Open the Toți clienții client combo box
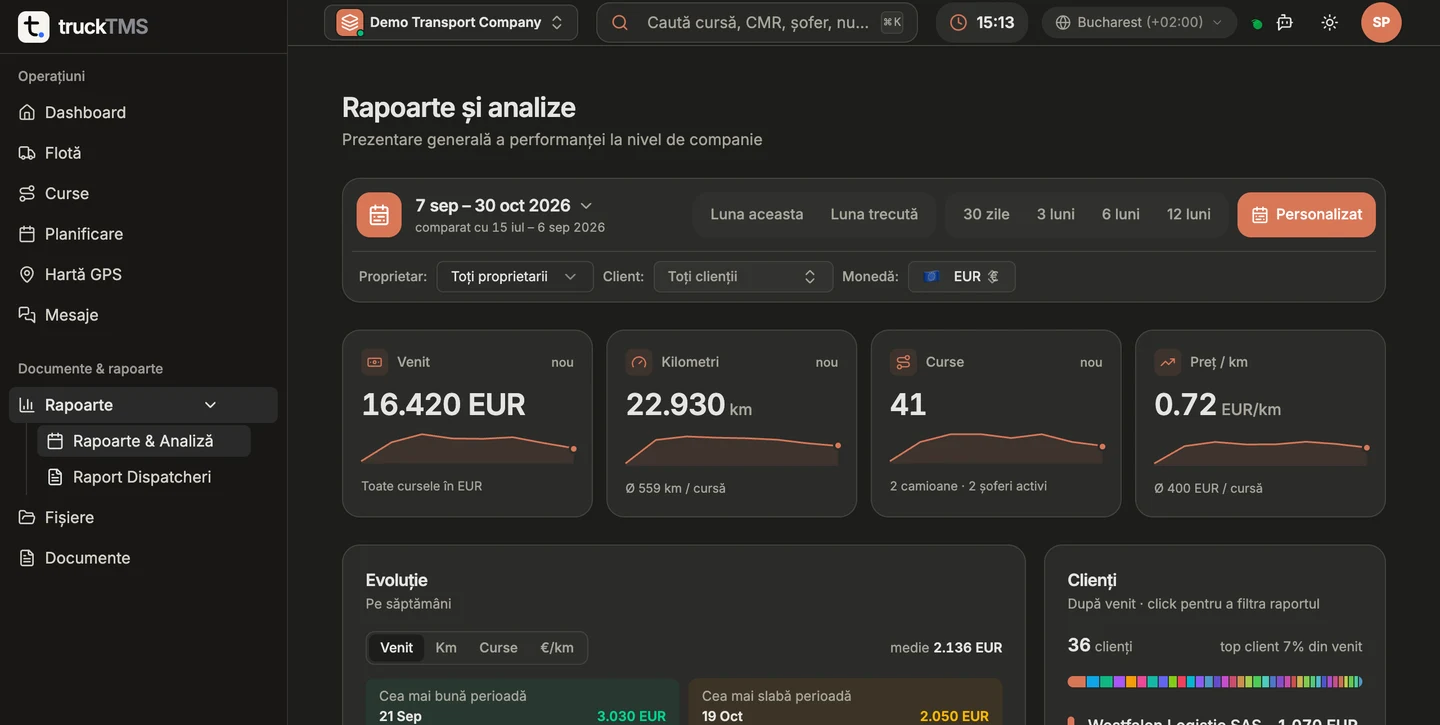 click(743, 276)
